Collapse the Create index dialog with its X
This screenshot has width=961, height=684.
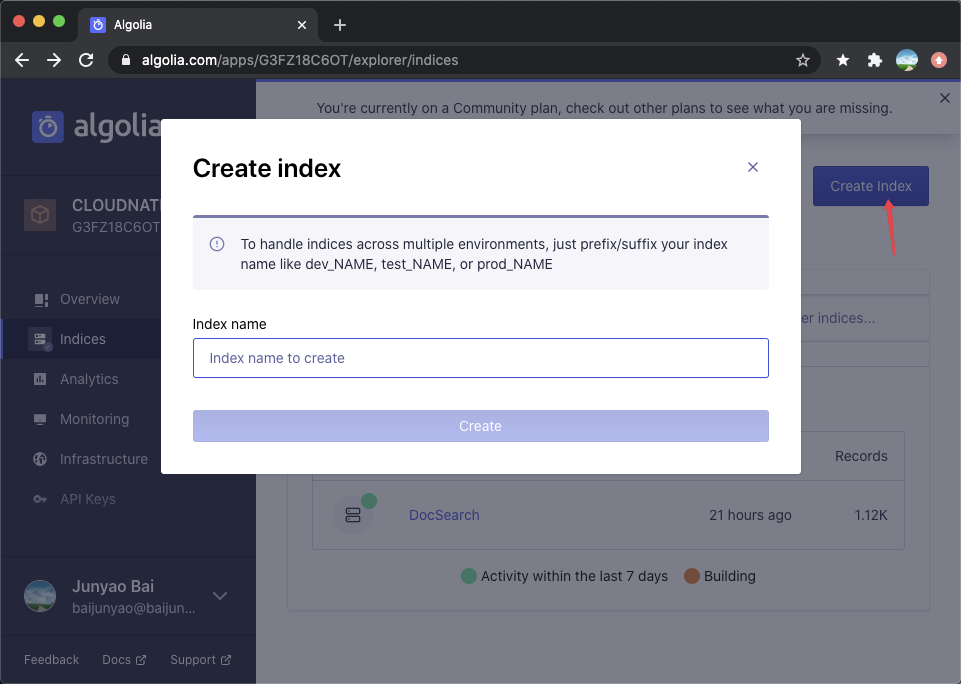click(x=753, y=167)
